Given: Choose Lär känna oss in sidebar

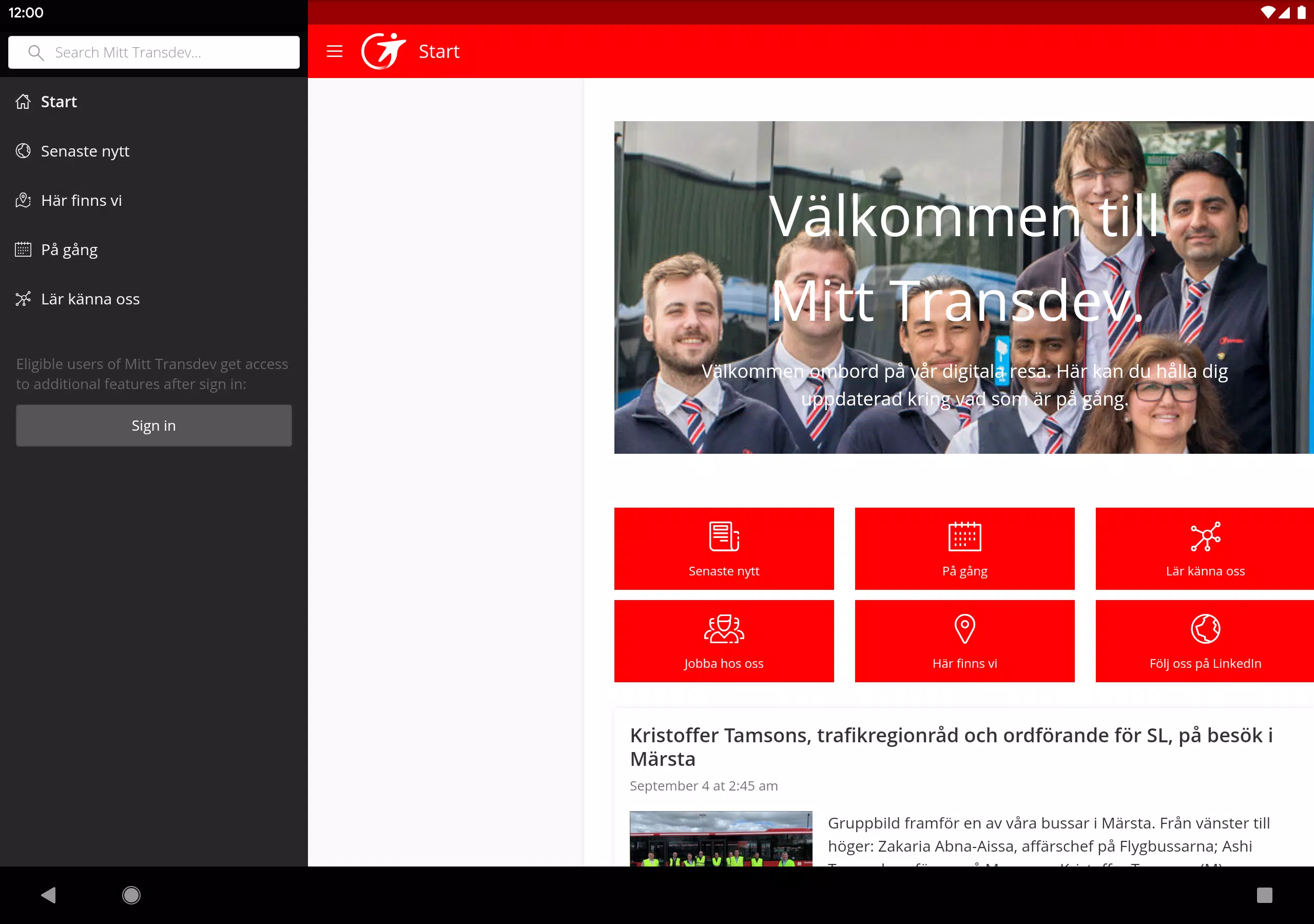Looking at the screenshot, I should coord(154,298).
